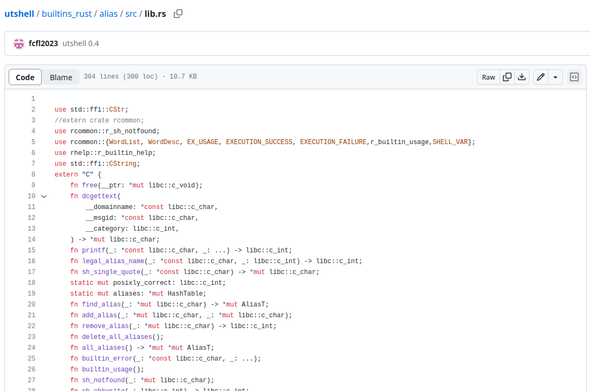Viewport: 590px width, 391px height.
Task: Click the delete_all_aliases function name
Action: coord(117,337)
